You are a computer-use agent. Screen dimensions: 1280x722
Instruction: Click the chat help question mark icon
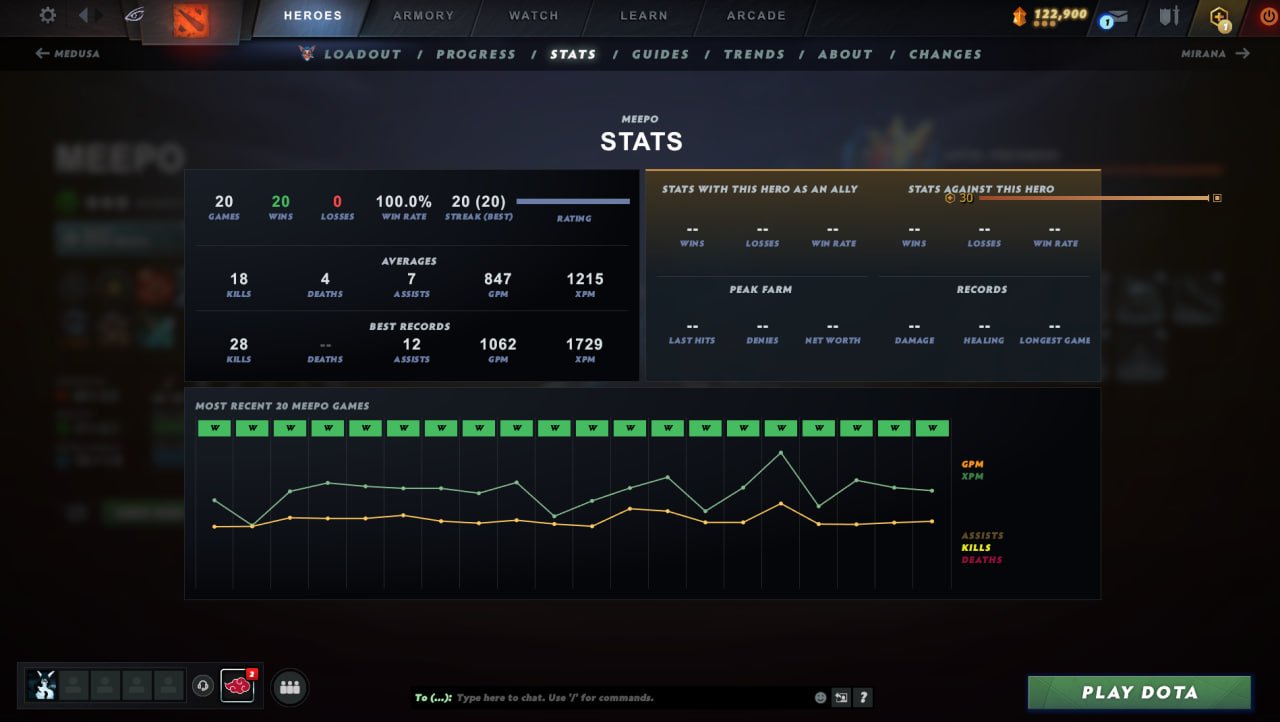[x=864, y=698]
